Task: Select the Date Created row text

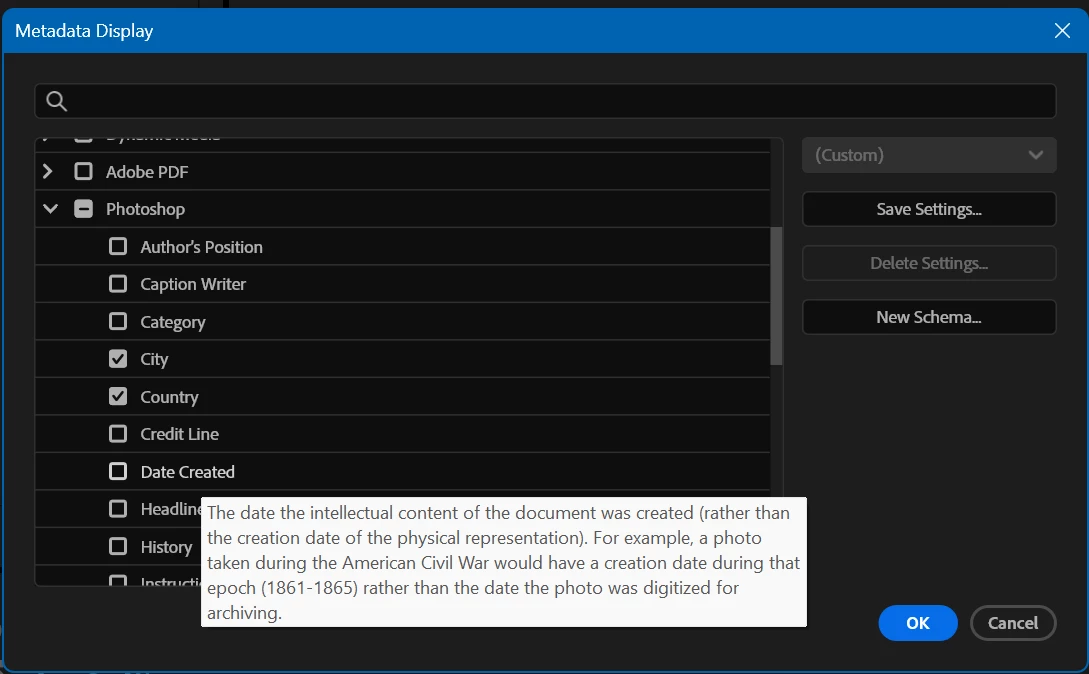Action: point(188,472)
